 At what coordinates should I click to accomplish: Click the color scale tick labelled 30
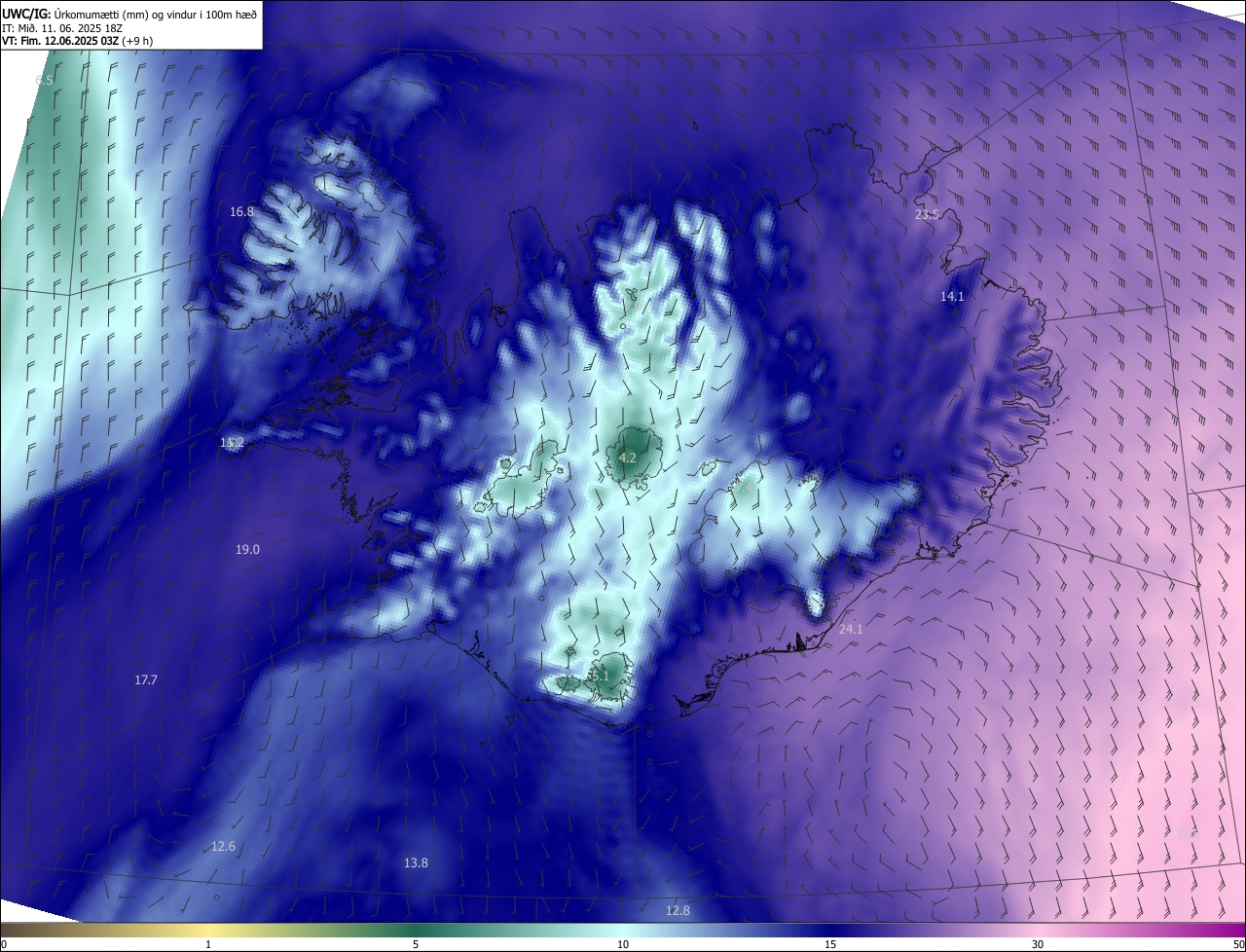click(1038, 944)
